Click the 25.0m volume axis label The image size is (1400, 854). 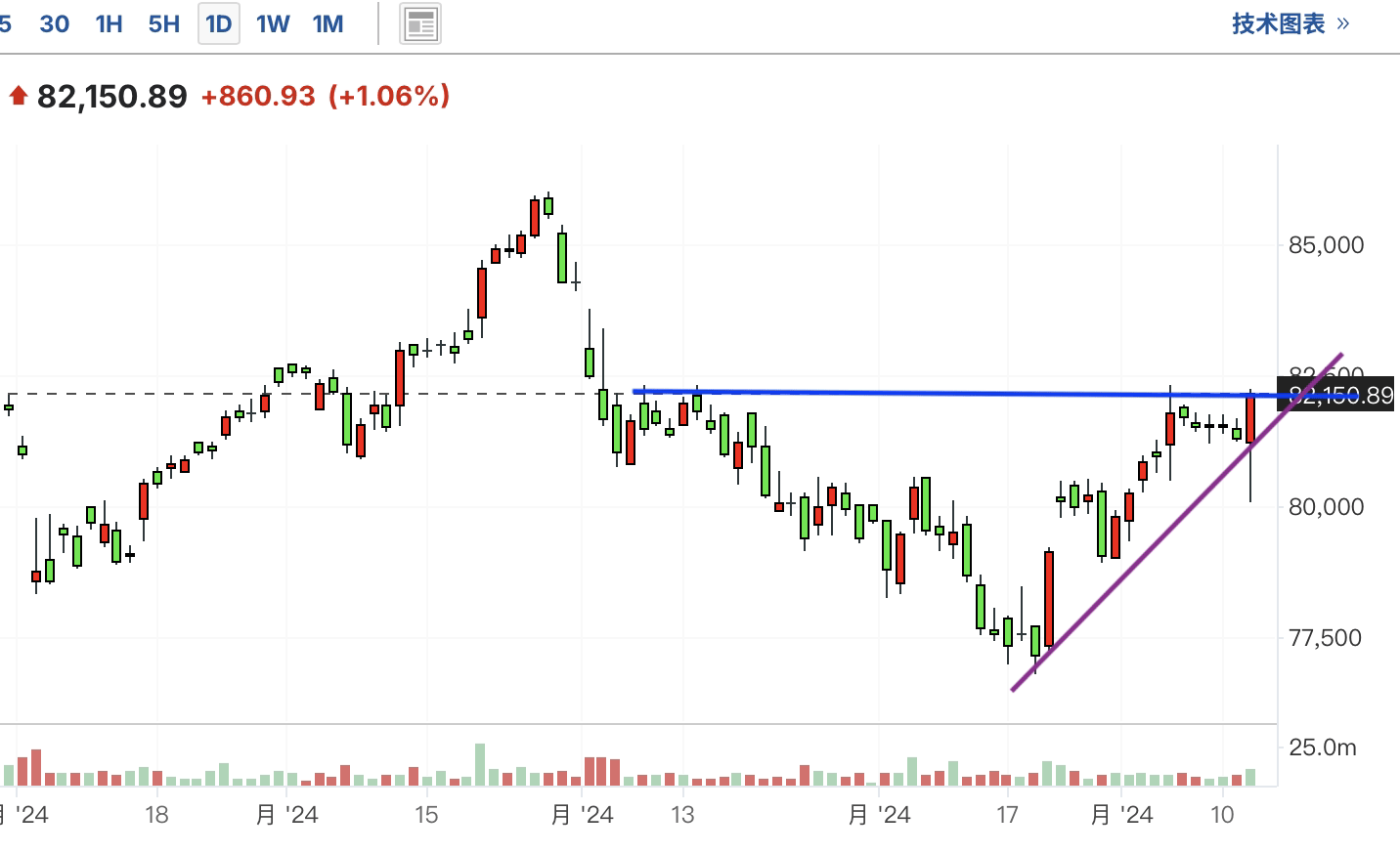pyautogui.click(x=1323, y=747)
